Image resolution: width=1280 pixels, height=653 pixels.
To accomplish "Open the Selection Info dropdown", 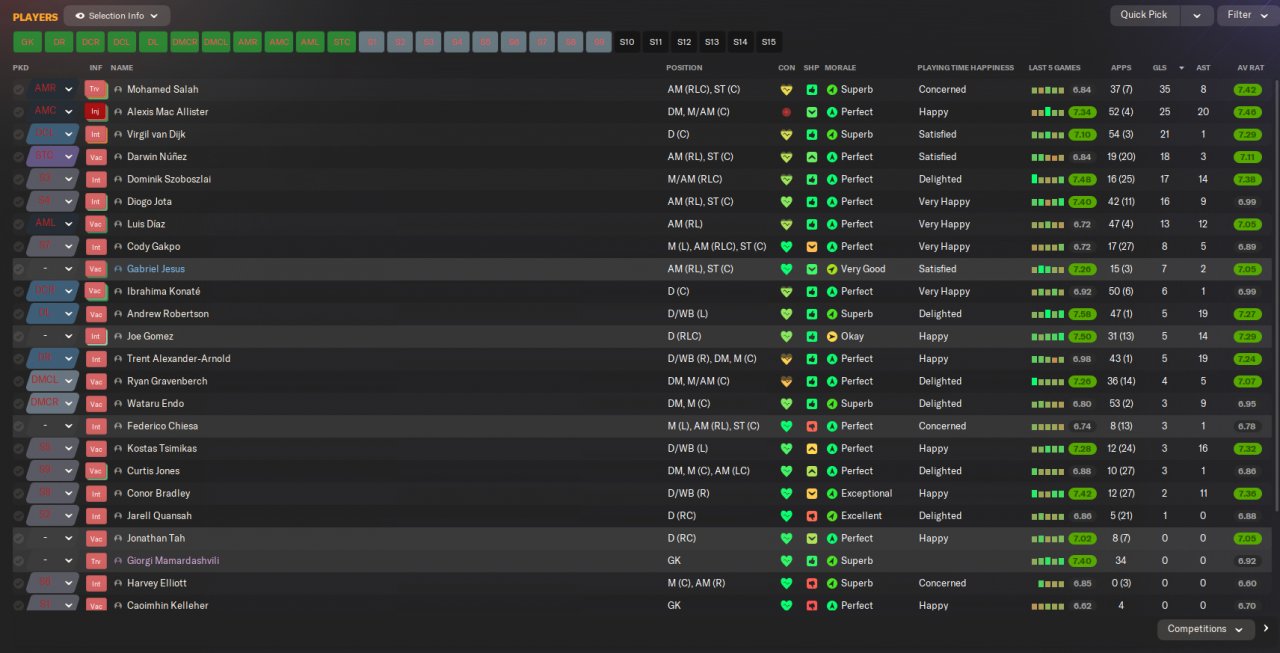I will [117, 16].
